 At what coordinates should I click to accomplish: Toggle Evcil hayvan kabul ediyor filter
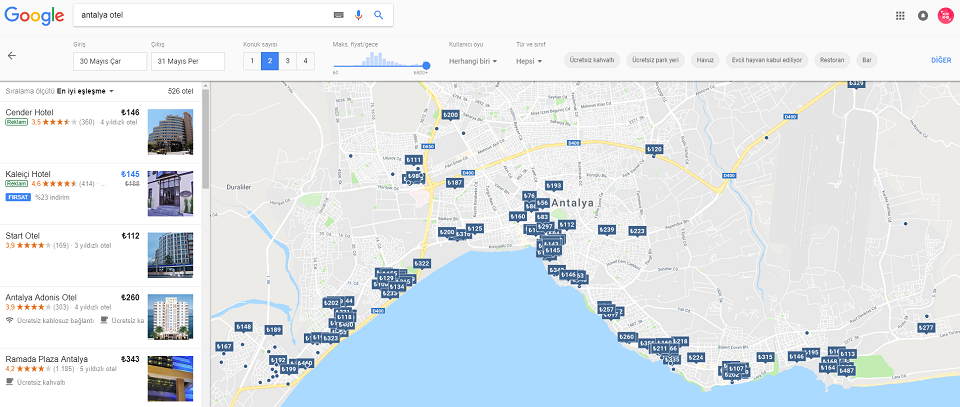[x=767, y=60]
